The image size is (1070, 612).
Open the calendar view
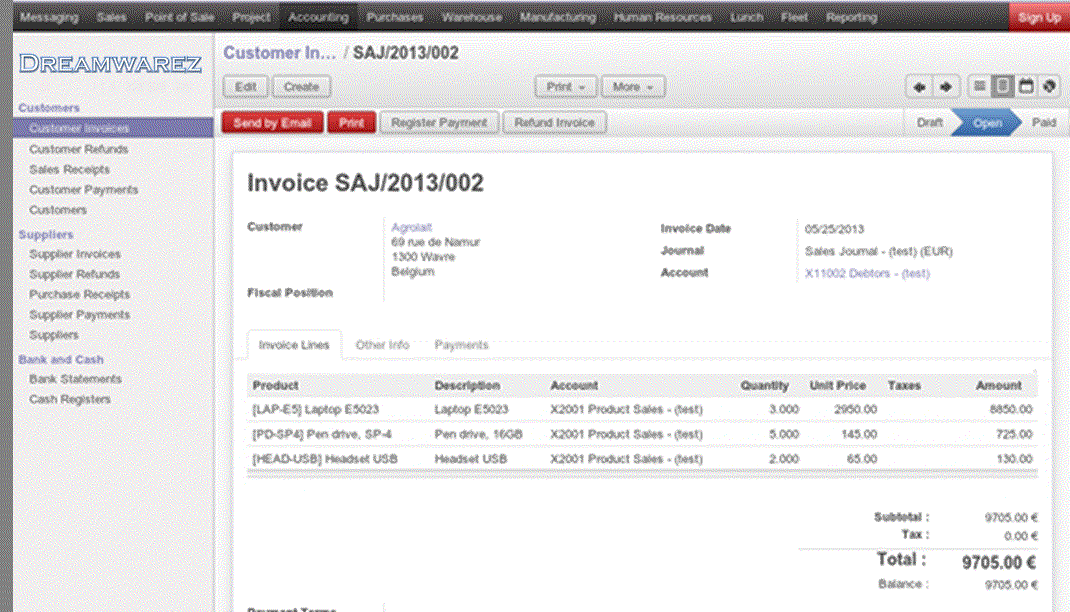(x=1025, y=86)
